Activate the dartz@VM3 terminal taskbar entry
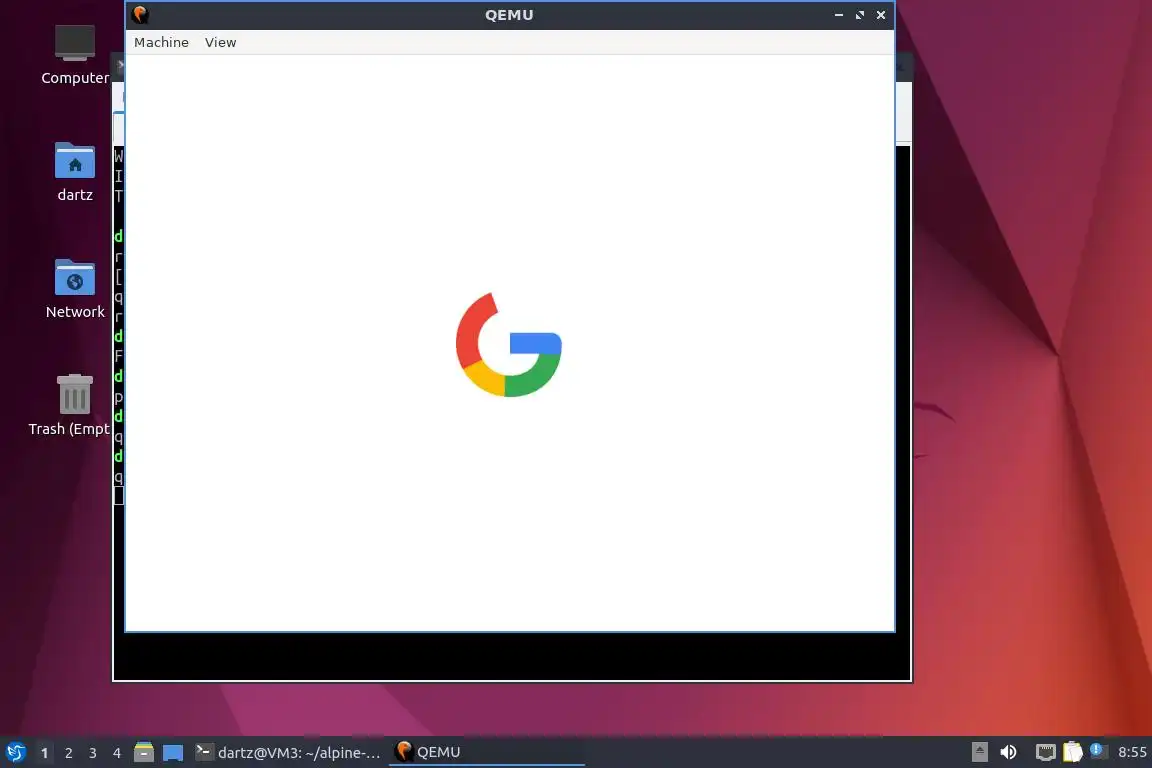The height and width of the screenshot is (768, 1152). (289, 752)
